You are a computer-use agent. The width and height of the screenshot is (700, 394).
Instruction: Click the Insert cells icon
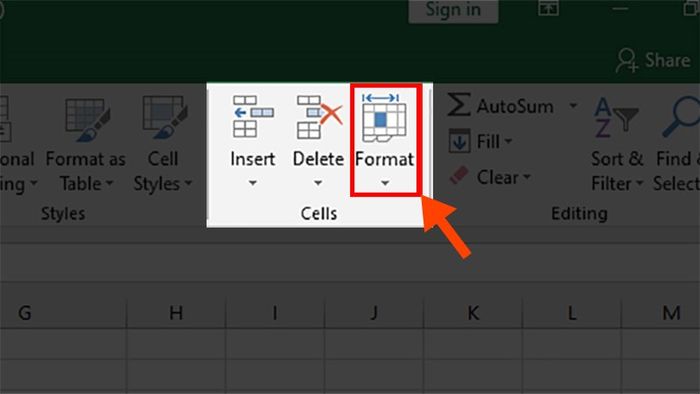253,116
